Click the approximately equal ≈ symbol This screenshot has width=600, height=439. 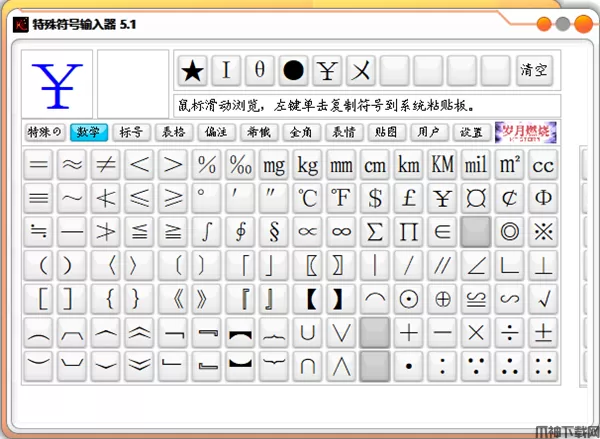pyautogui.click(x=72, y=165)
